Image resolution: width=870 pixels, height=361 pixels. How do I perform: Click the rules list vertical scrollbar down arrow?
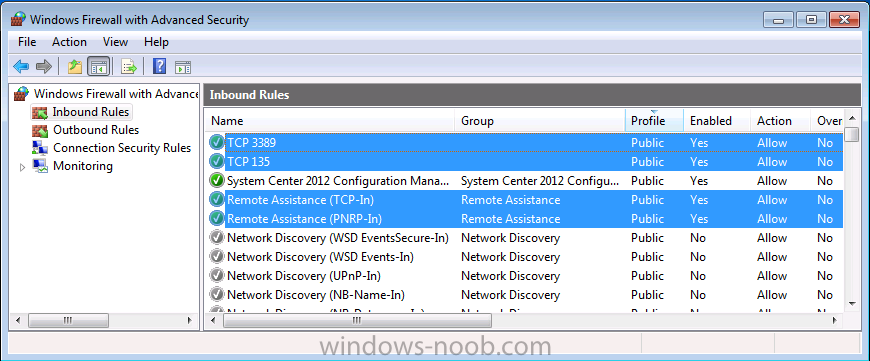point(852,303)
